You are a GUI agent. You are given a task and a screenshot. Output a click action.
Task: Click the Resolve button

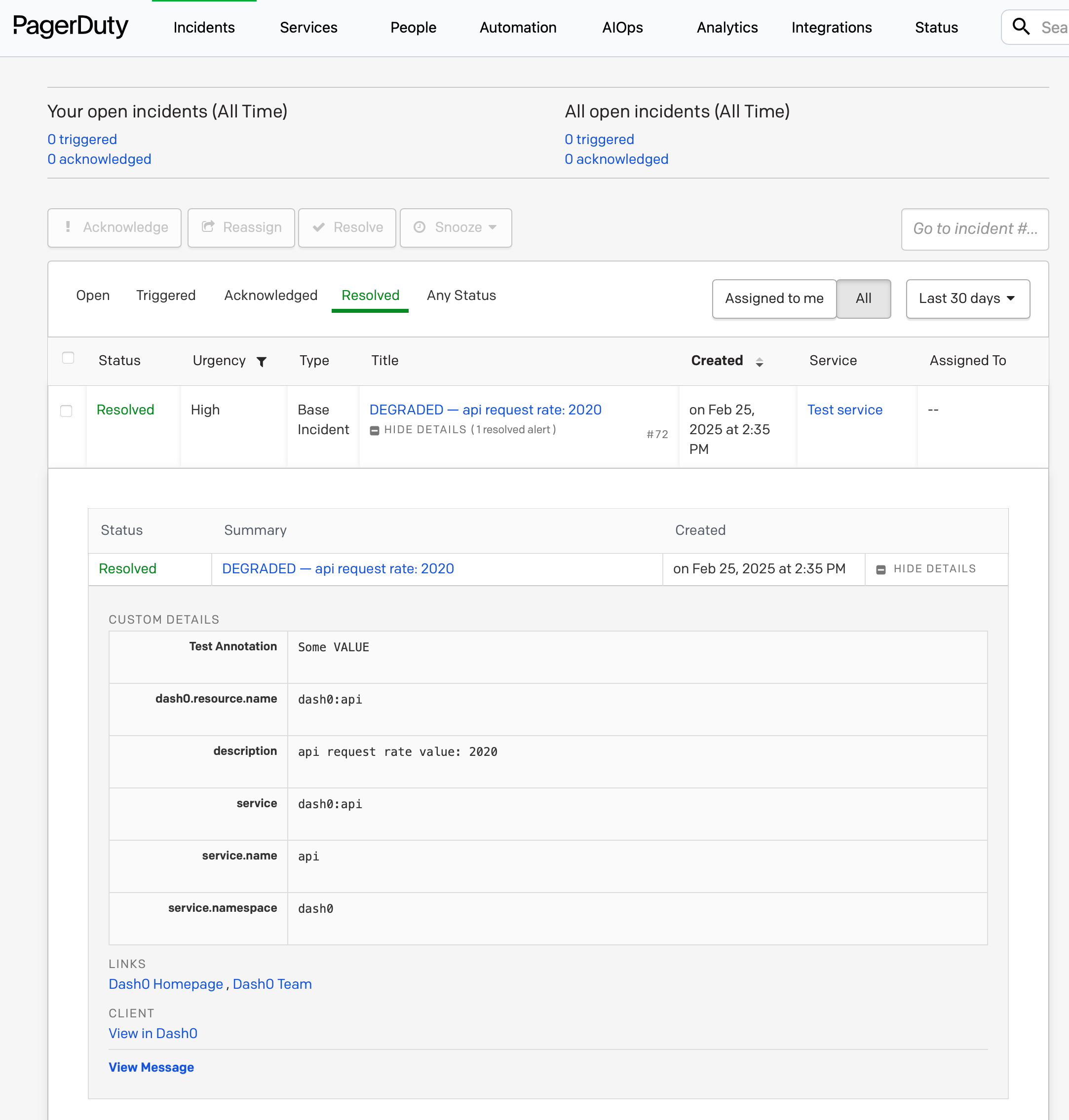[x=347, y=227]
